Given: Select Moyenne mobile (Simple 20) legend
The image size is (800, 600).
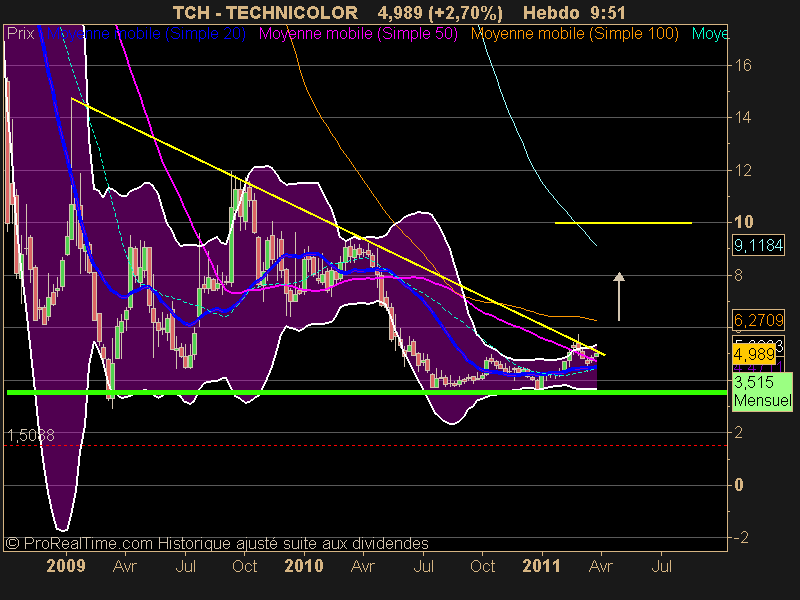Looking at the screenshot, I should tap(146, 34).
